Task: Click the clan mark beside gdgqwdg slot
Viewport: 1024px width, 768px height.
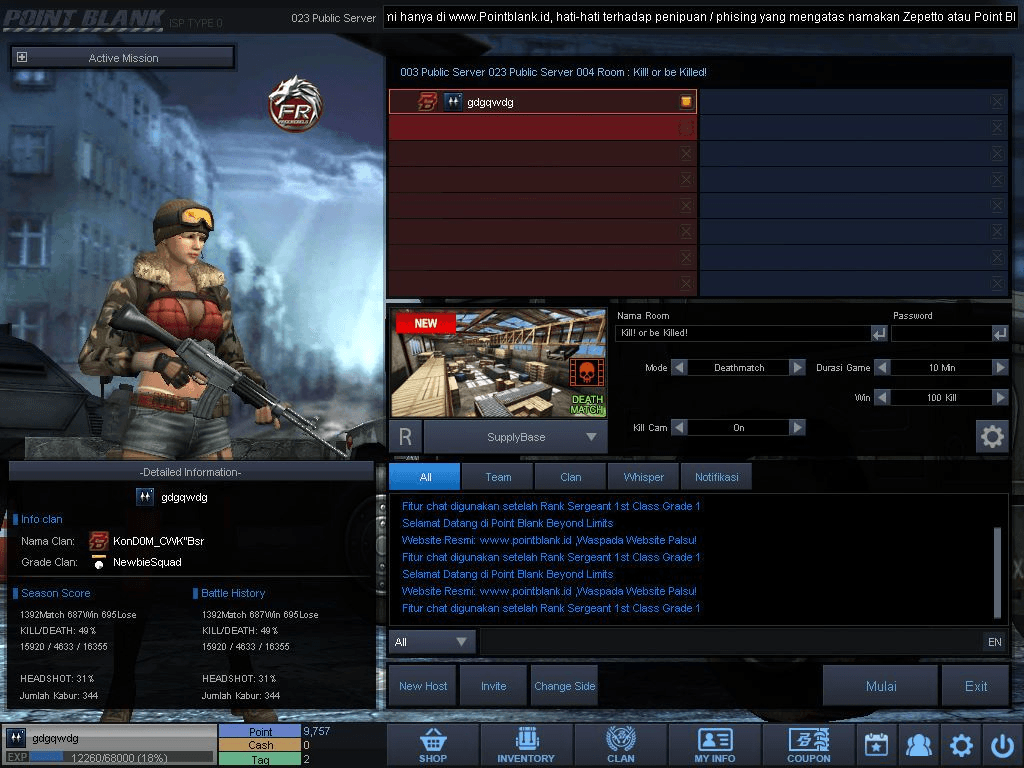Action: tap(428, 102)
